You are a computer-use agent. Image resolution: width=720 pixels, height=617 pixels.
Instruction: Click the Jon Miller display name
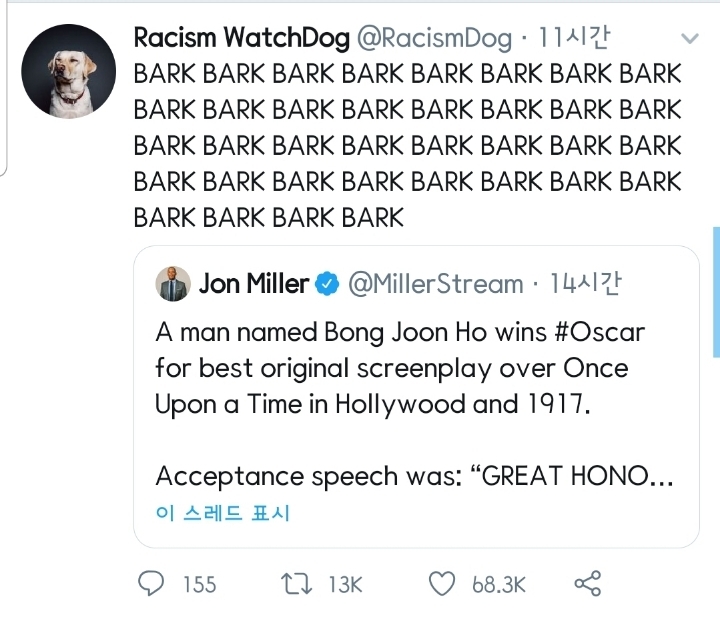[x=254, y=284]
